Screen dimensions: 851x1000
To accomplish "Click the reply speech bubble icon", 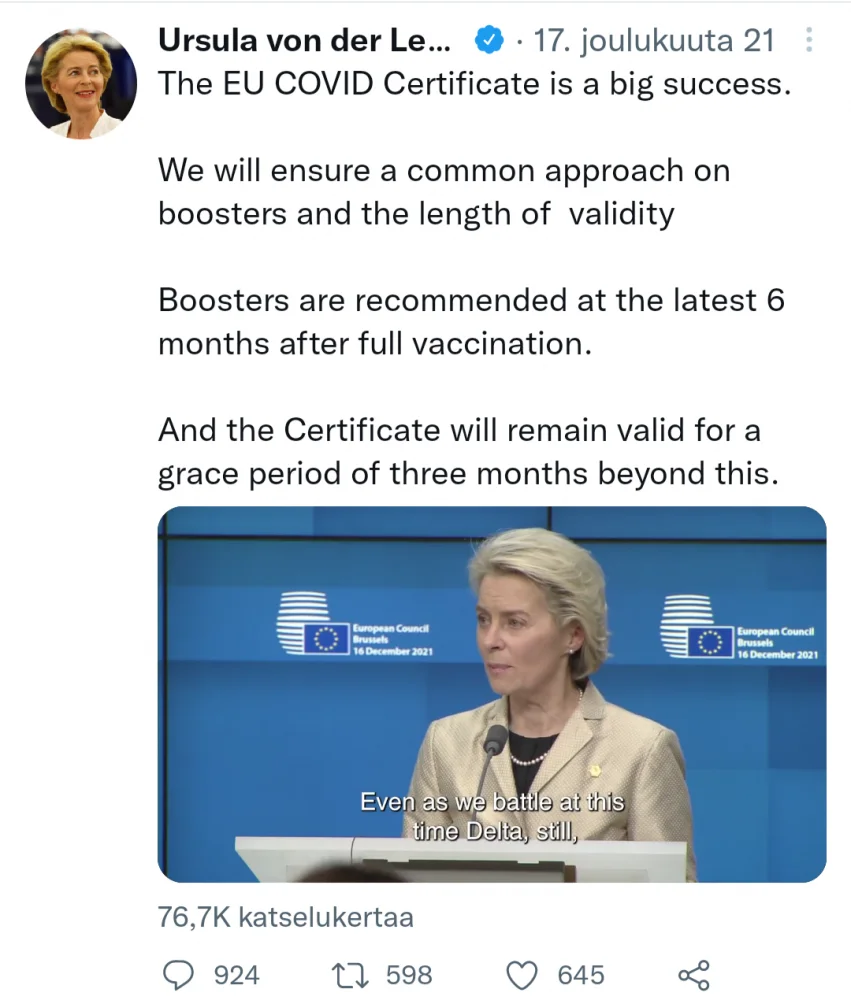I will [x=178, y=974].
